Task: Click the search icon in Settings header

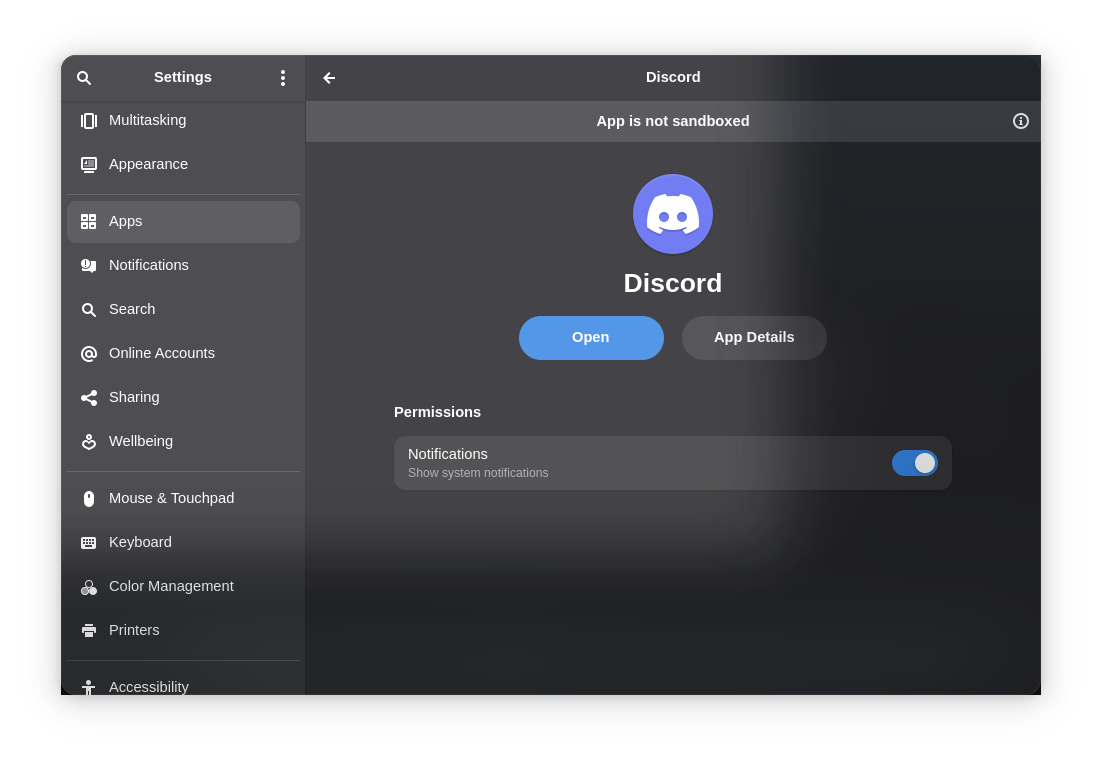Action: [84, 78]
